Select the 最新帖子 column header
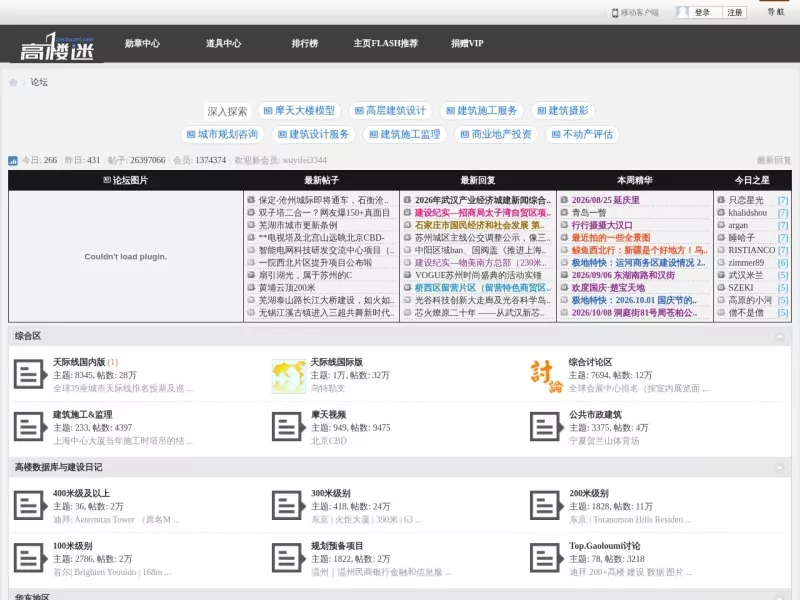The height and width of the screenshot is (600, 800). [321, 180]
